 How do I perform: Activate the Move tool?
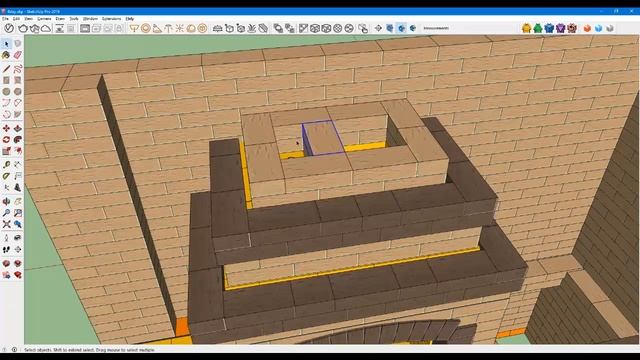click(x=6, y=129)
